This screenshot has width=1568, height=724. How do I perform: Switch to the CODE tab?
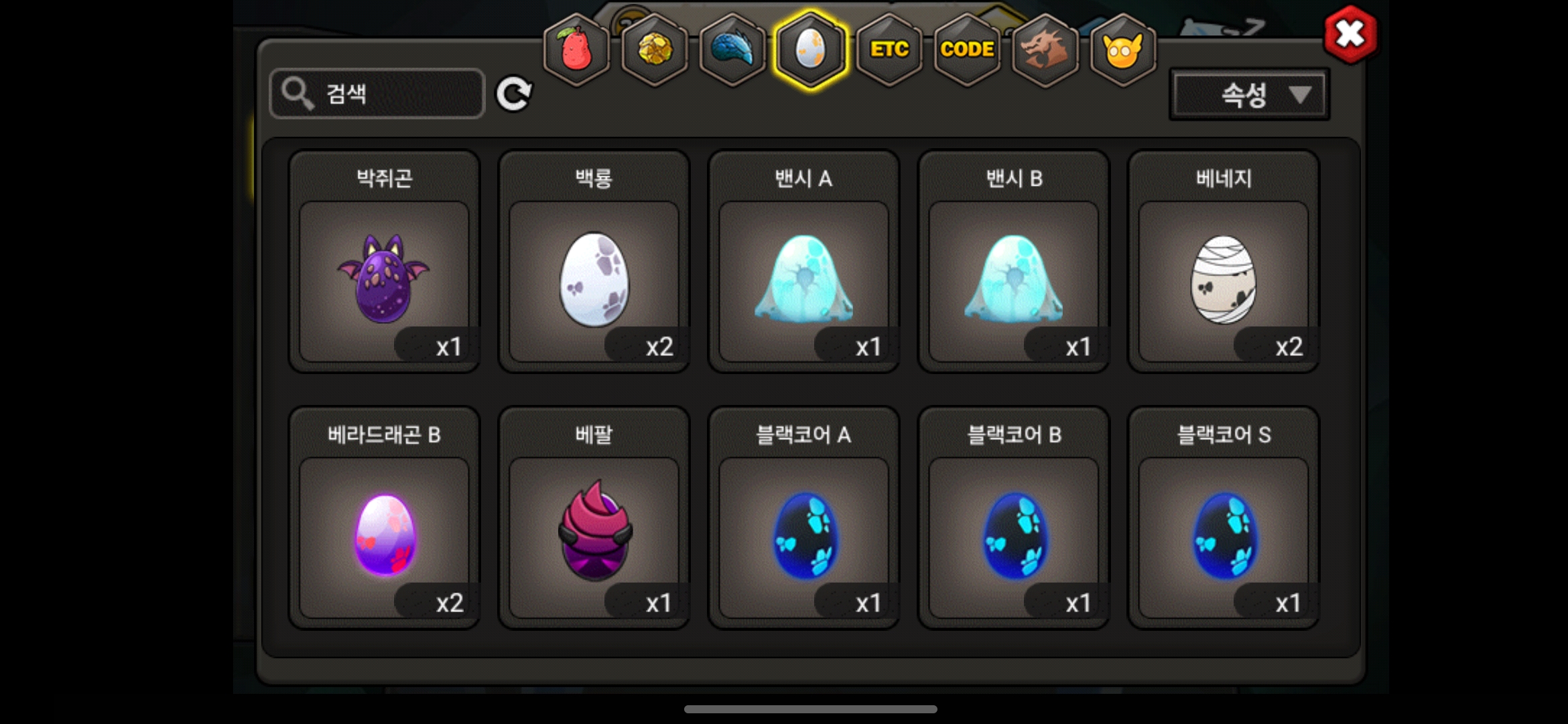967,50
